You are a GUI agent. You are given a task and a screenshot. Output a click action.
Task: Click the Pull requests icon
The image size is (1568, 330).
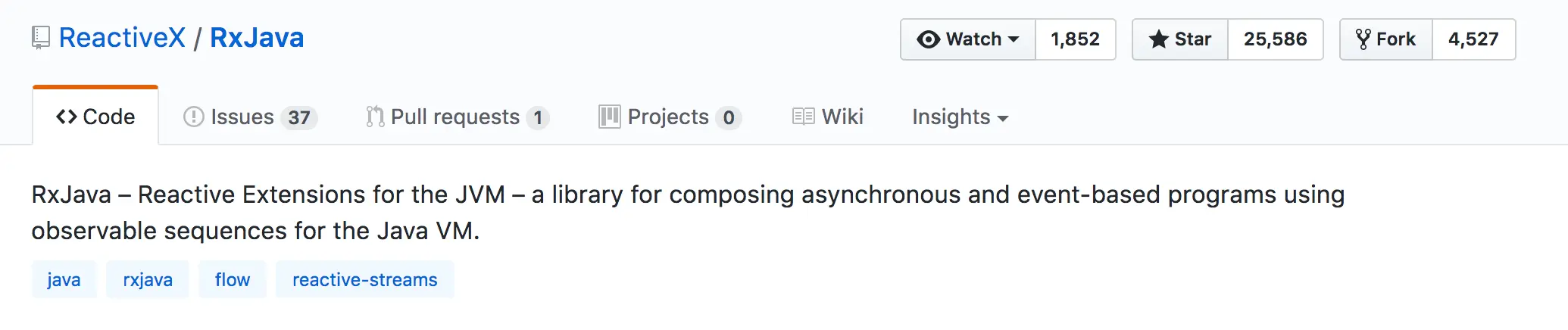[x=375, y=117]
